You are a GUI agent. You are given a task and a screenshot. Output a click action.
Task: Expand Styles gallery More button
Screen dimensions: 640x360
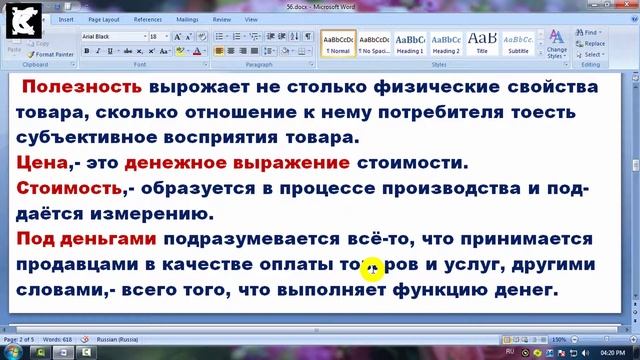[x=541, y=53]
